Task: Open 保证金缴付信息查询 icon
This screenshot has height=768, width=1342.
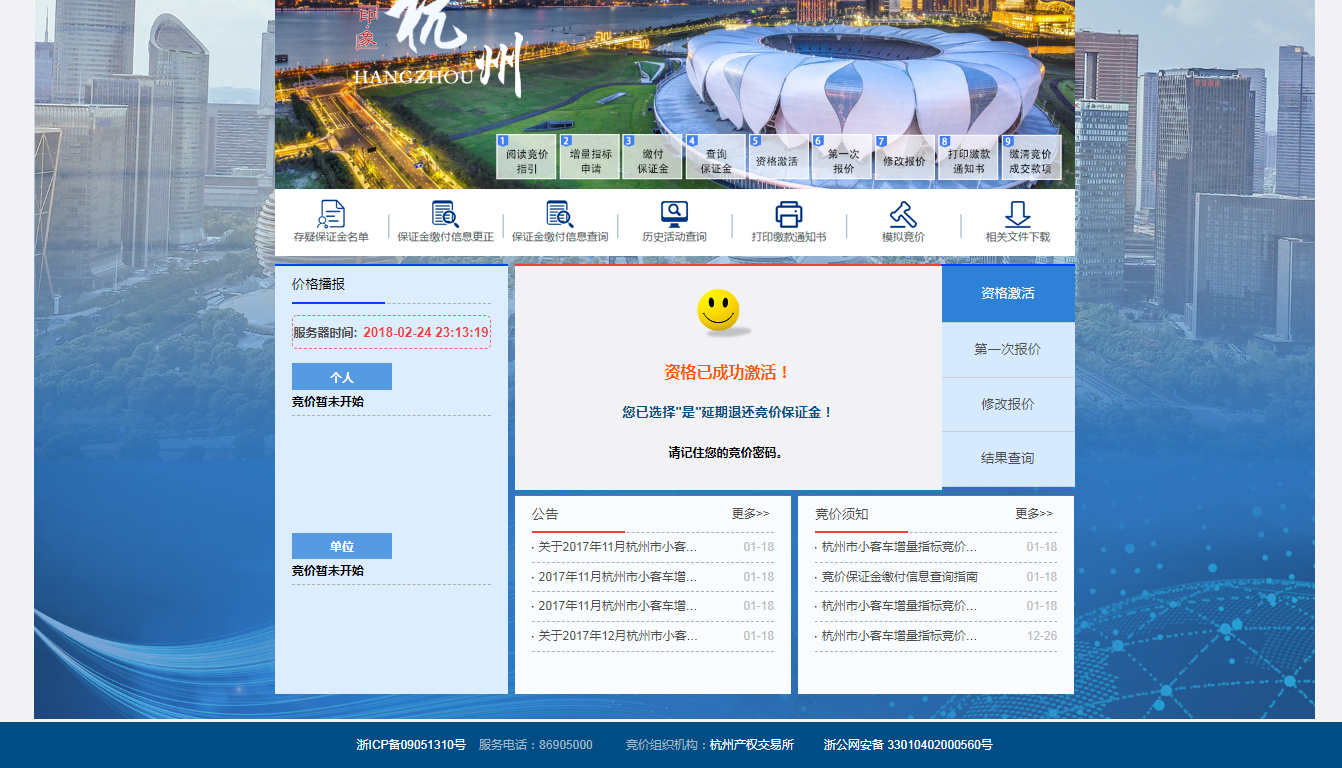Action: click(559, 214)
